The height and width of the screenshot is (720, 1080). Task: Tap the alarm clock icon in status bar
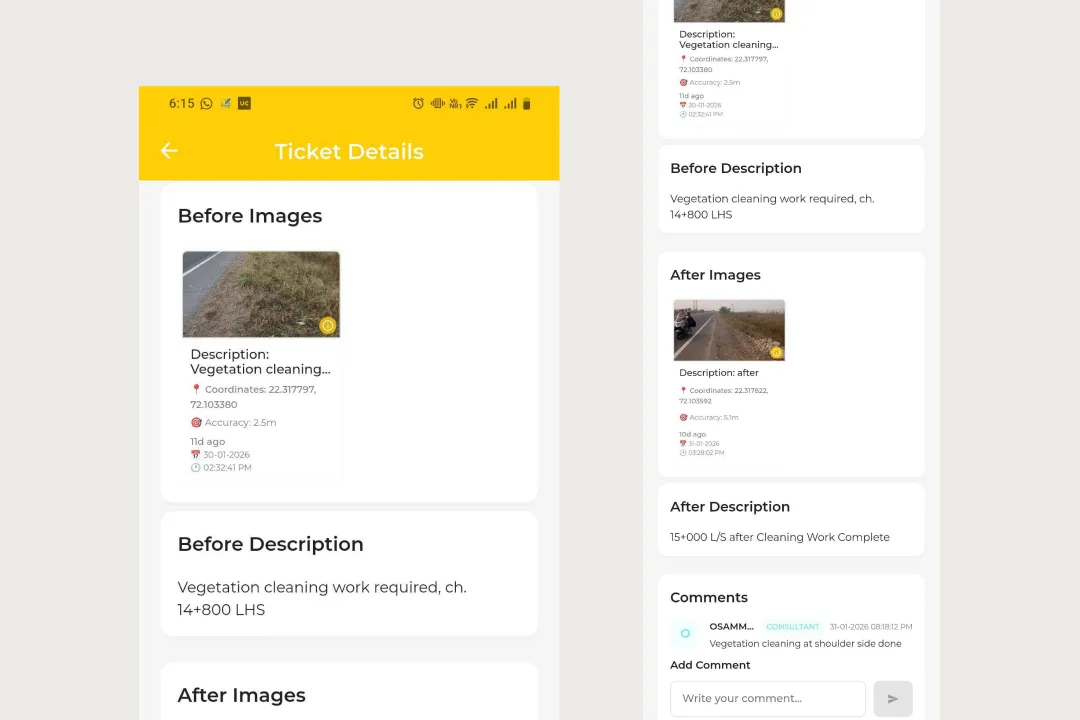(418, 103)
